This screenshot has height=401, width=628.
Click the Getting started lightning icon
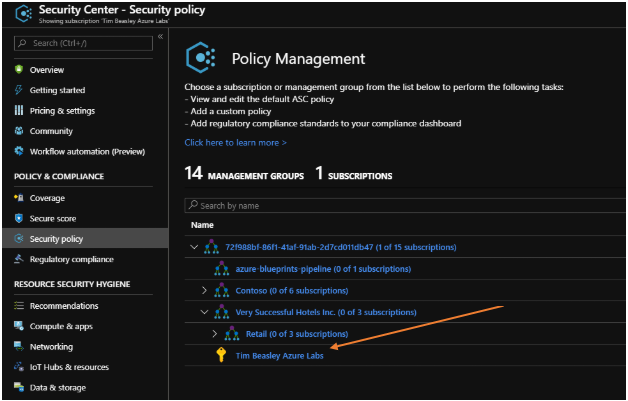click(x=19, y=90)
